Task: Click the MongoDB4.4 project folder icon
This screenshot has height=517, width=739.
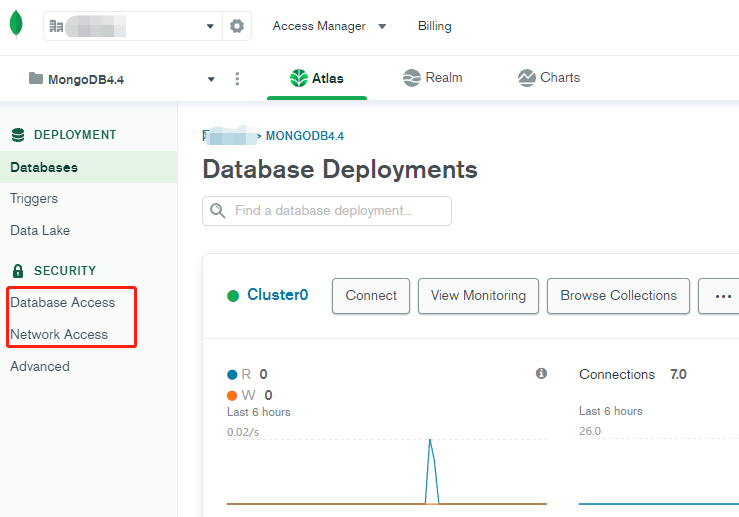Action: pos(36,79)
